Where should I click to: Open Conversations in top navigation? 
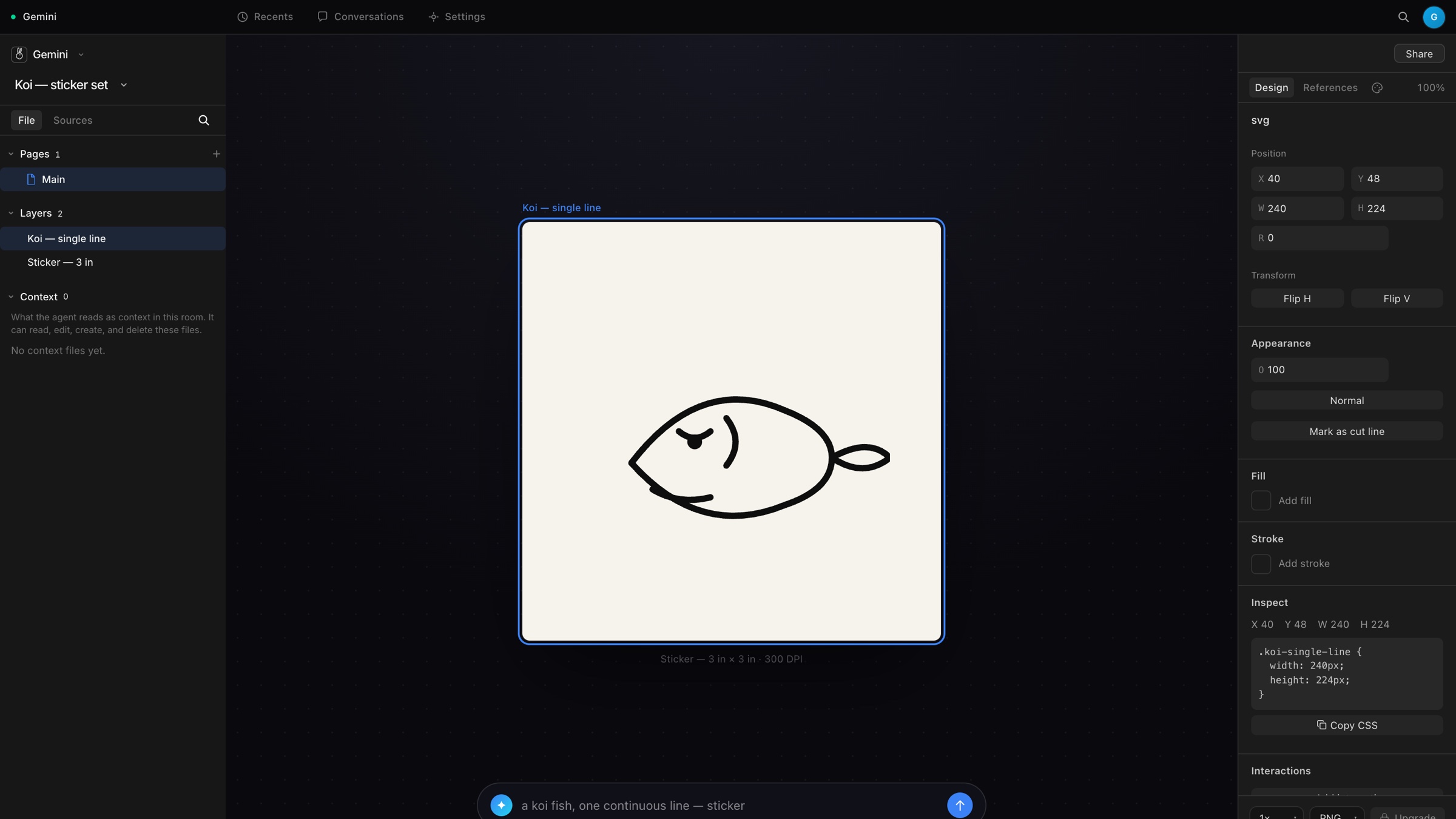[x=360, y=17]
